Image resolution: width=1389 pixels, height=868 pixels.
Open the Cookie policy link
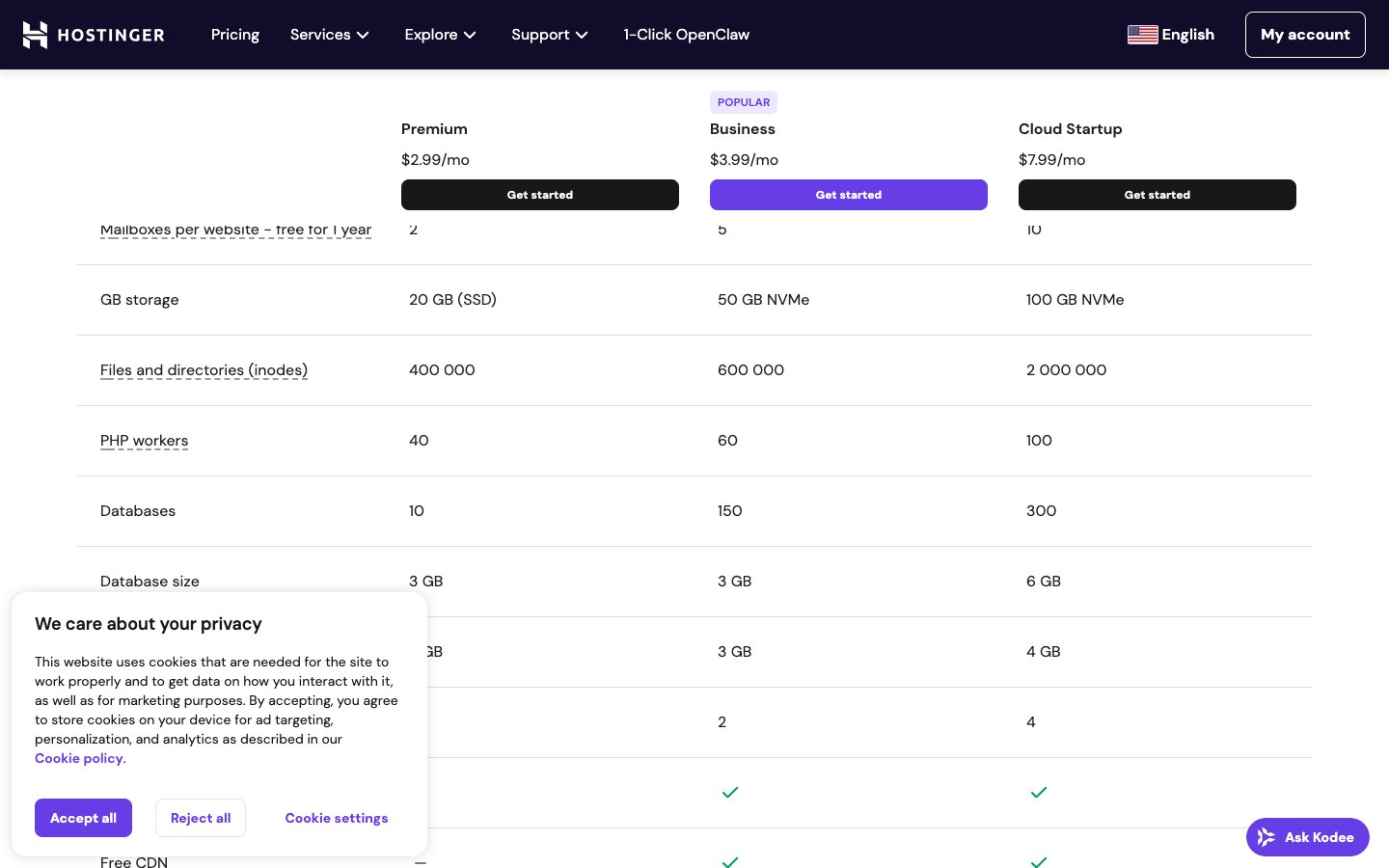click(x=79, y=758)
